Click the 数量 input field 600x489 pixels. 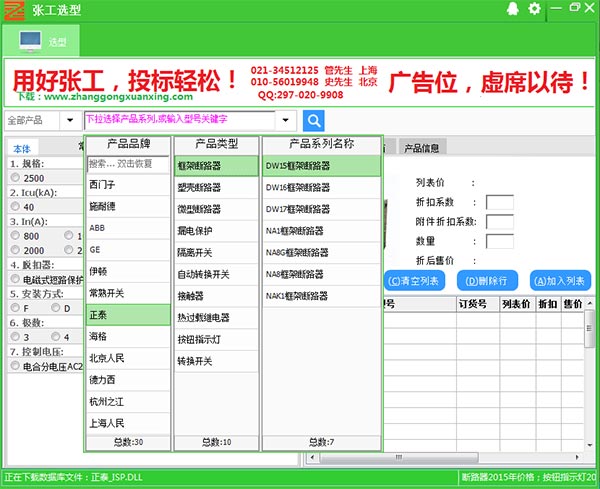[500, 241]
